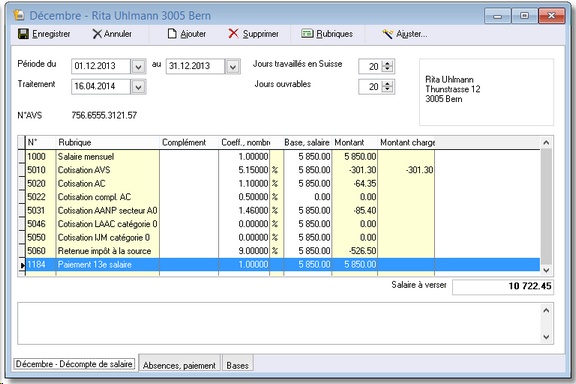Open the Période du start date dropdown
The width and height of the screenshot is (576, 384).
coord(138,67)
